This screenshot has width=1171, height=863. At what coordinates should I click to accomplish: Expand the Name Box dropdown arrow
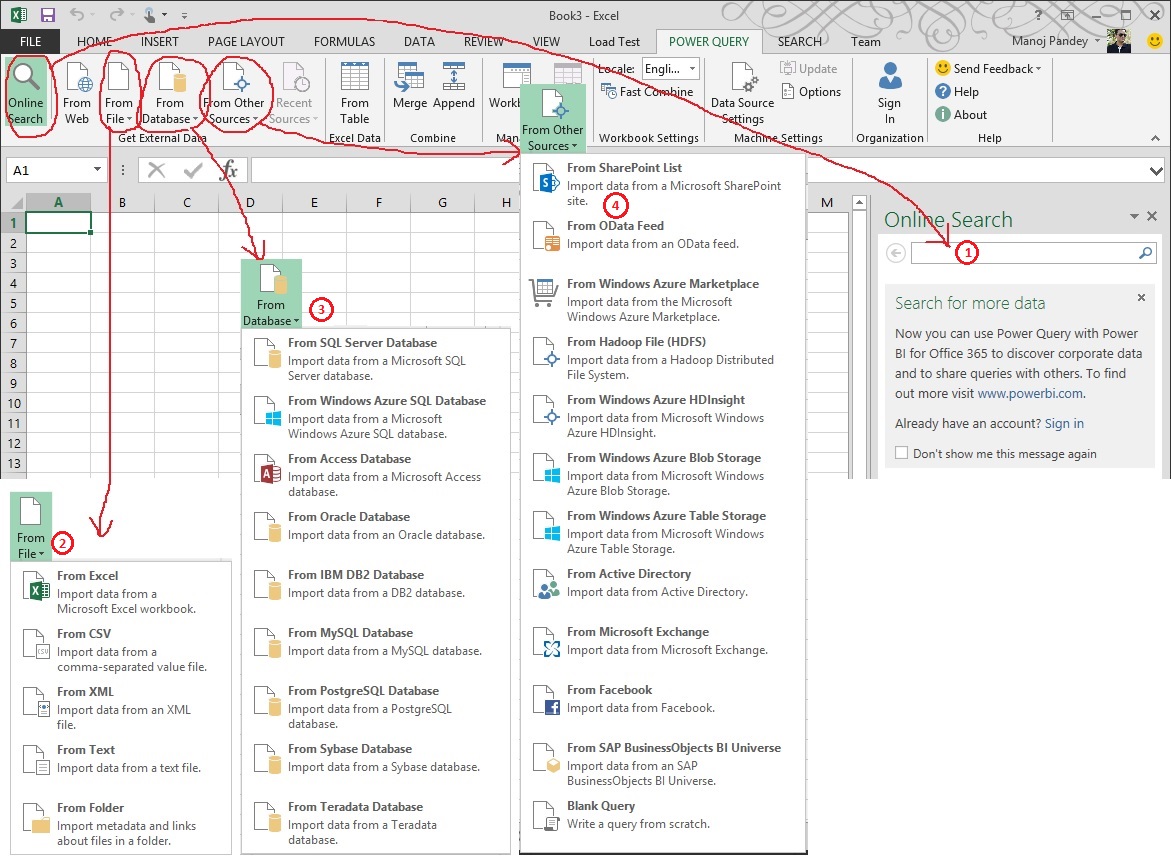click(x=97, y=170)
